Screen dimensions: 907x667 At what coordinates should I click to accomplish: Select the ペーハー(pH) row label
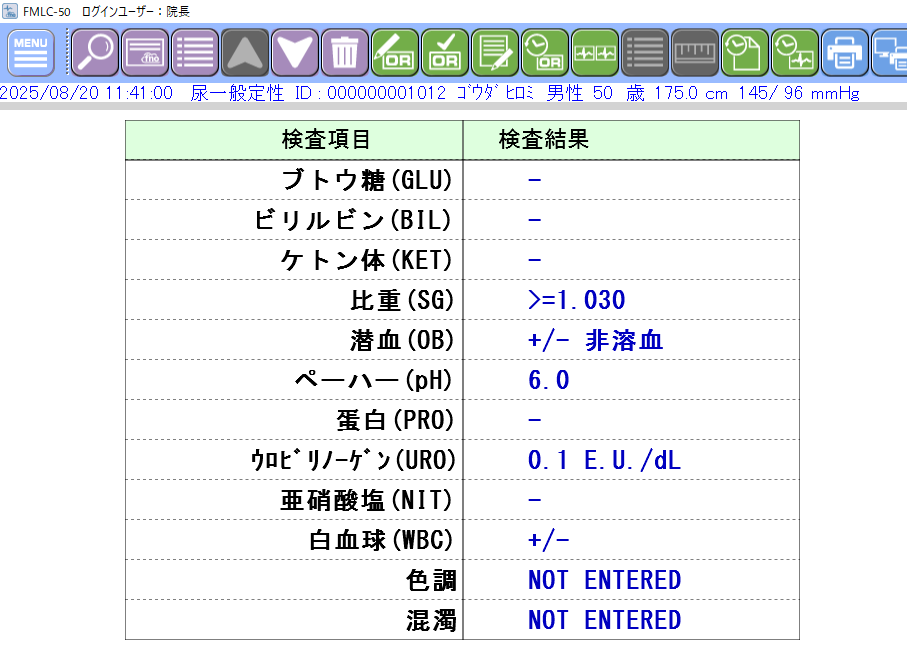(373, 380)
